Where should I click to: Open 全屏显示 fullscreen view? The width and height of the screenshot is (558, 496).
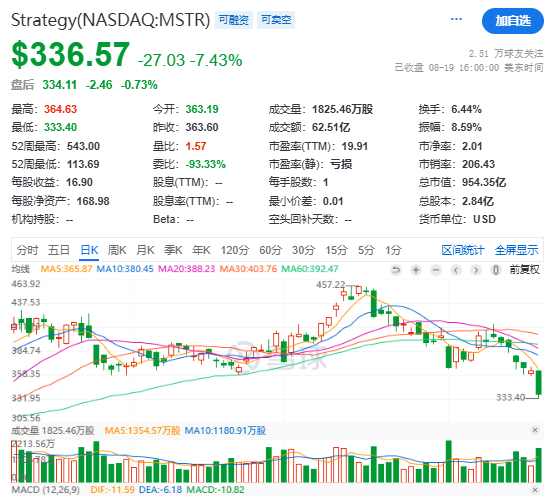(517, 250)
